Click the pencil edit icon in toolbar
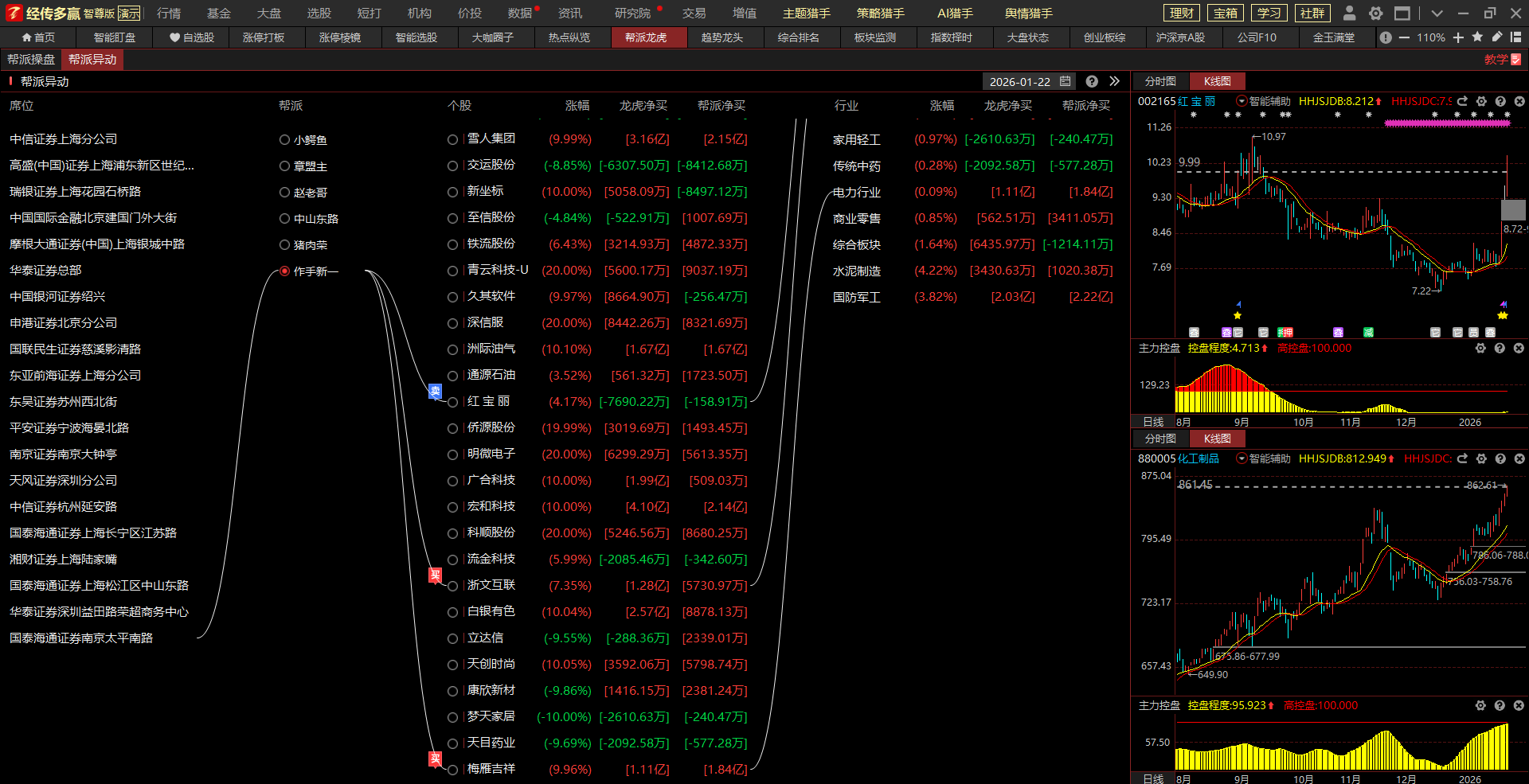The image size is (1529, 784). 1497,37
